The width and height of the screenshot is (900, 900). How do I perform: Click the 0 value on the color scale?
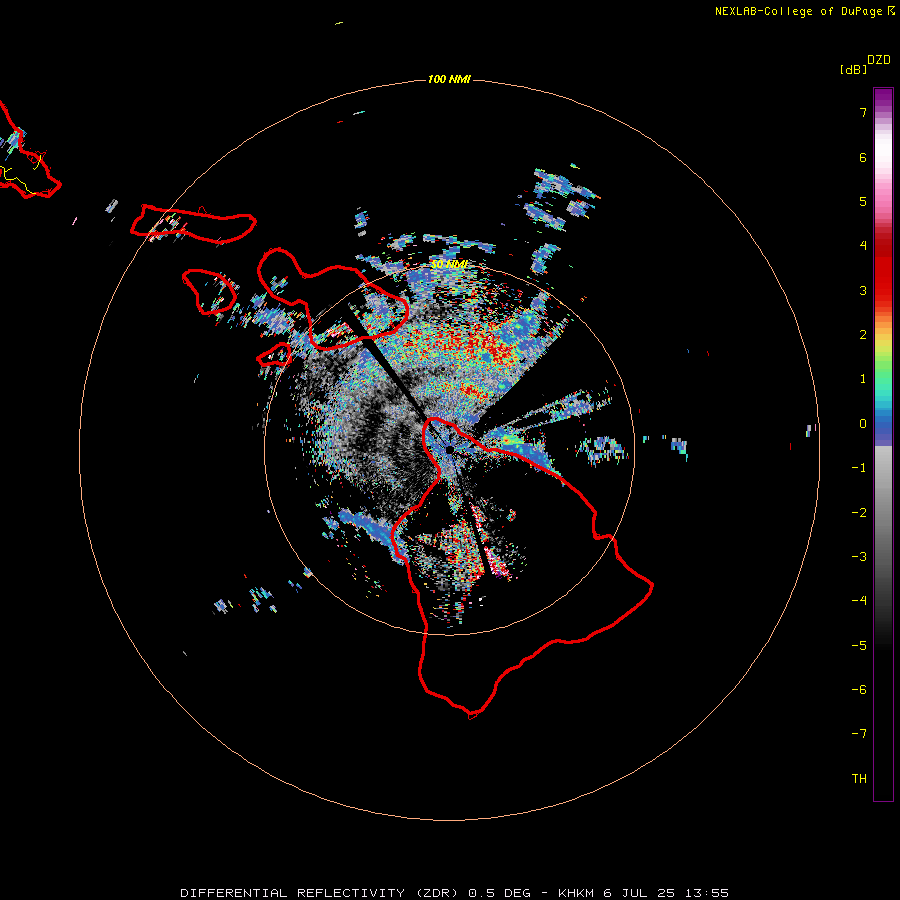pos(863,424)
